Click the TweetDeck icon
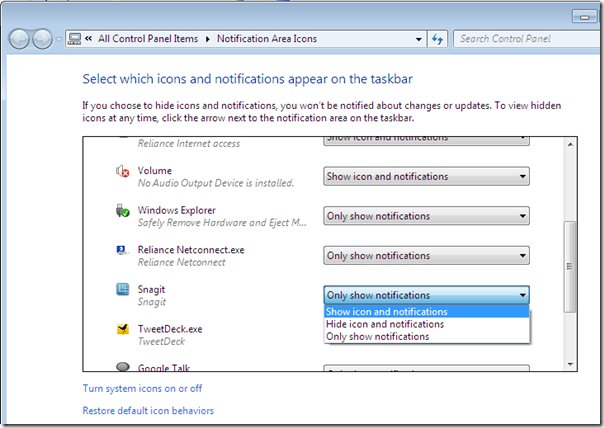Screen dimensions: 604x428 tap(122, 329)
